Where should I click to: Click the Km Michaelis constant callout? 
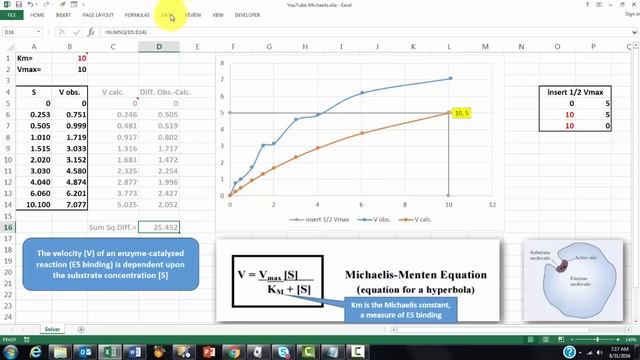(x=400, y=310)
